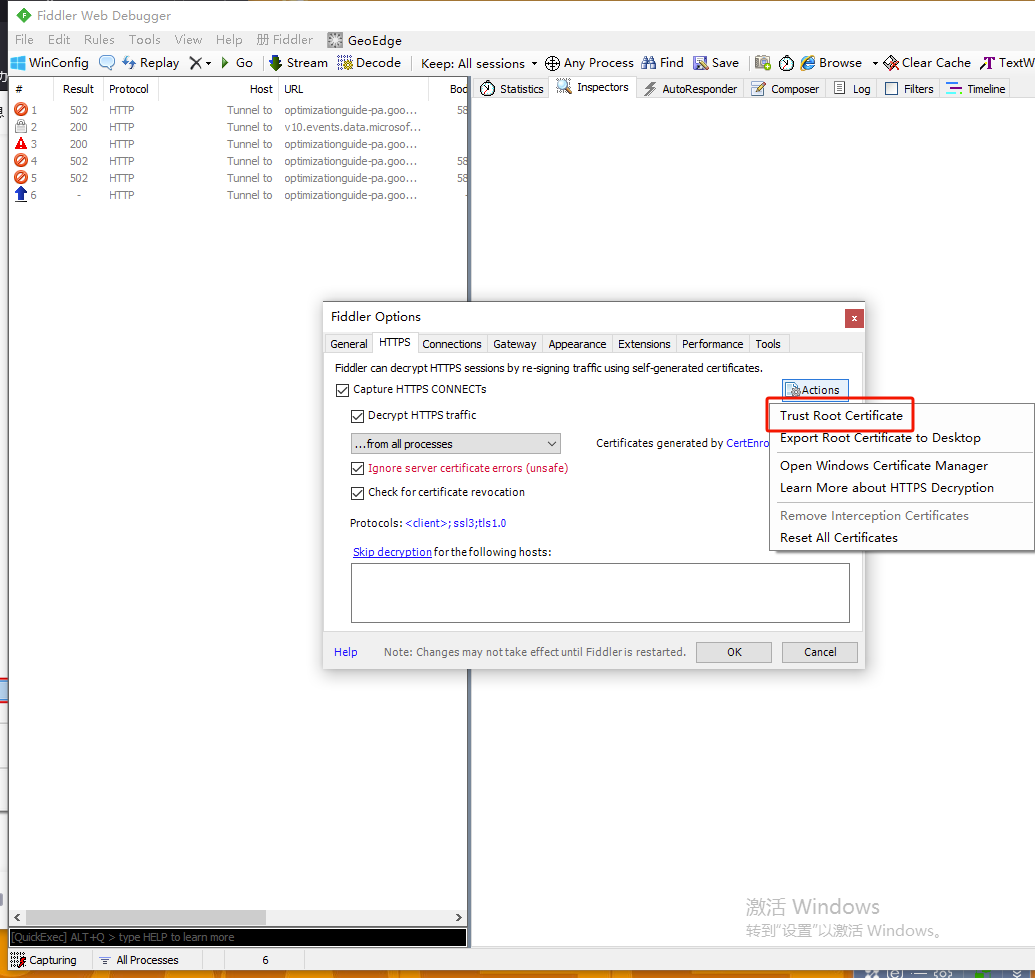Image resolution: width=1035 pixels, height=978 pixels.
Task: Toggle Capturing in the status bar
Action: [x=44, y=960]
